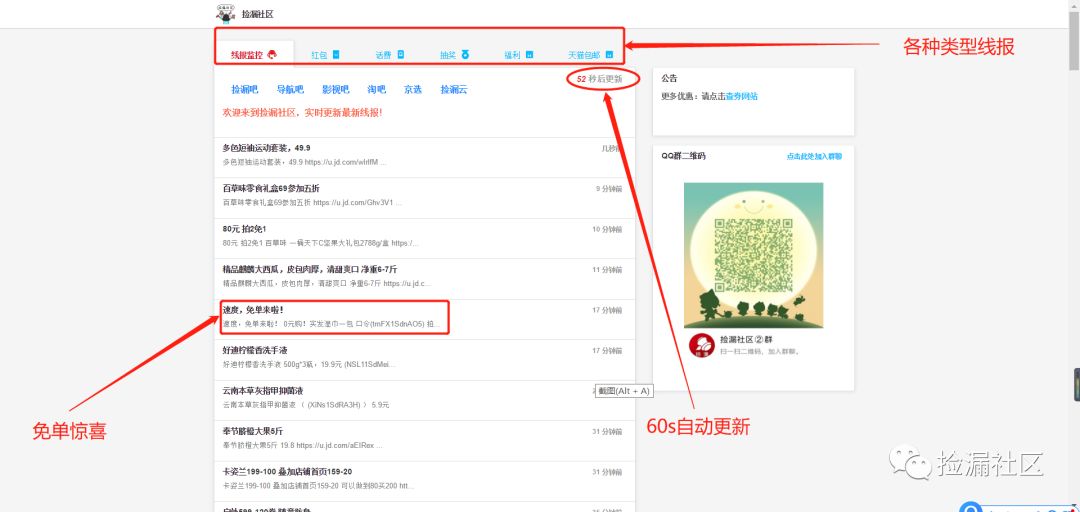The image size is (1080, 512).
Task: Click the 捡漏社区 ② 群 name text
Action: tap(747, 340)
